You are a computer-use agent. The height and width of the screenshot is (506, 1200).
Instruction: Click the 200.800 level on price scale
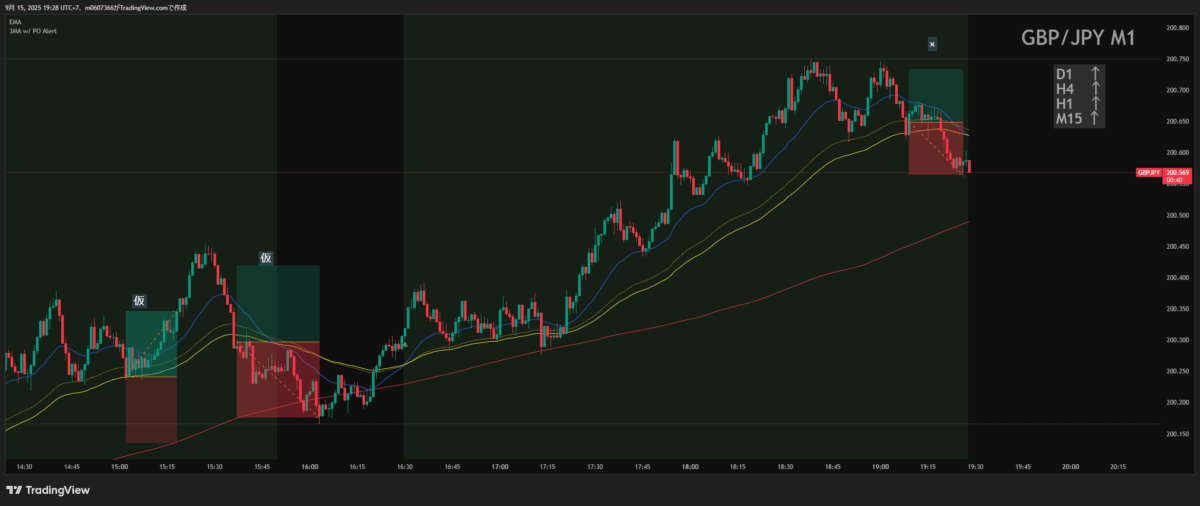(x=1177, y=28)
